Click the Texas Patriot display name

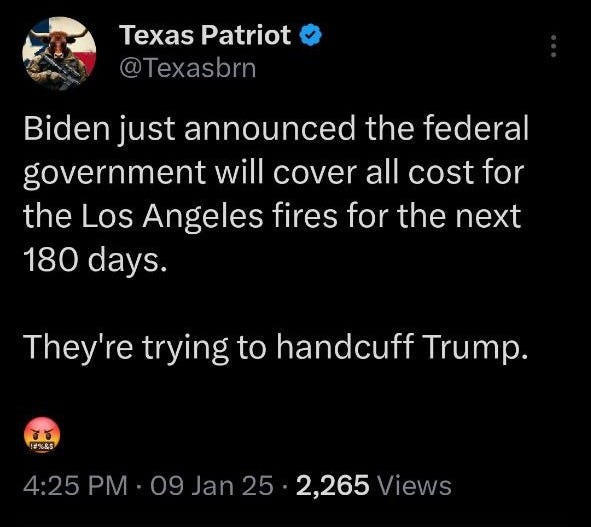205,35
